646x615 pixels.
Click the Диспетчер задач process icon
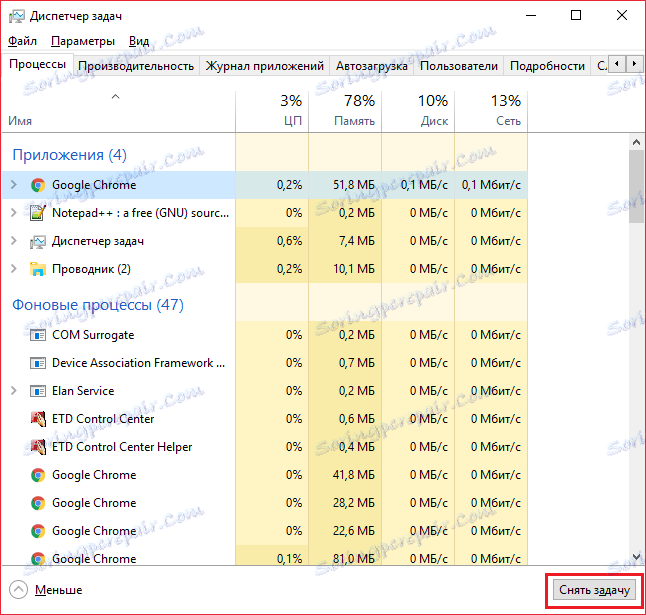pos(38,241)
